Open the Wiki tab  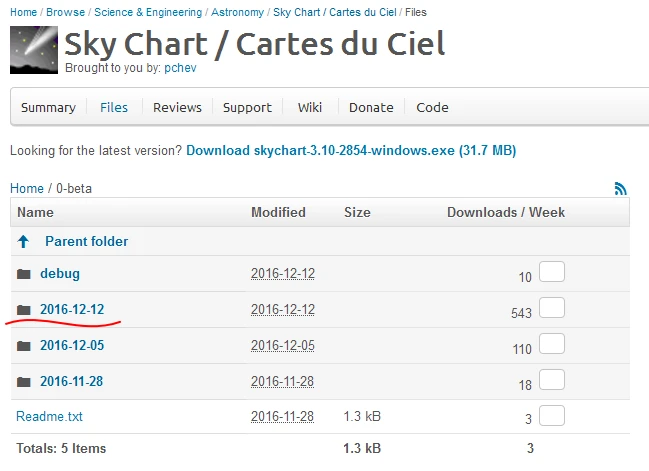coord(310,108)
